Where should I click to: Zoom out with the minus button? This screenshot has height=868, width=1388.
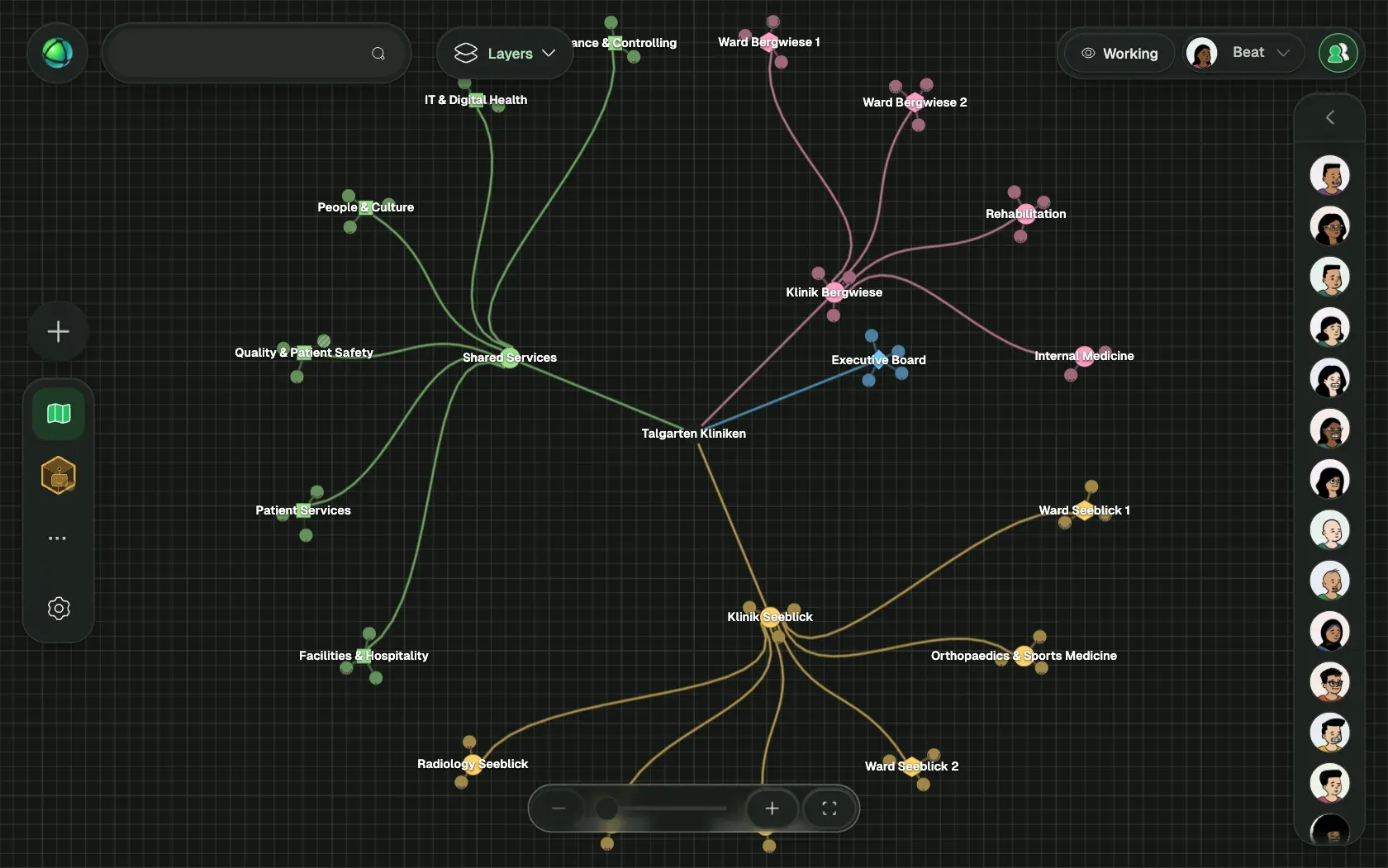559,809
